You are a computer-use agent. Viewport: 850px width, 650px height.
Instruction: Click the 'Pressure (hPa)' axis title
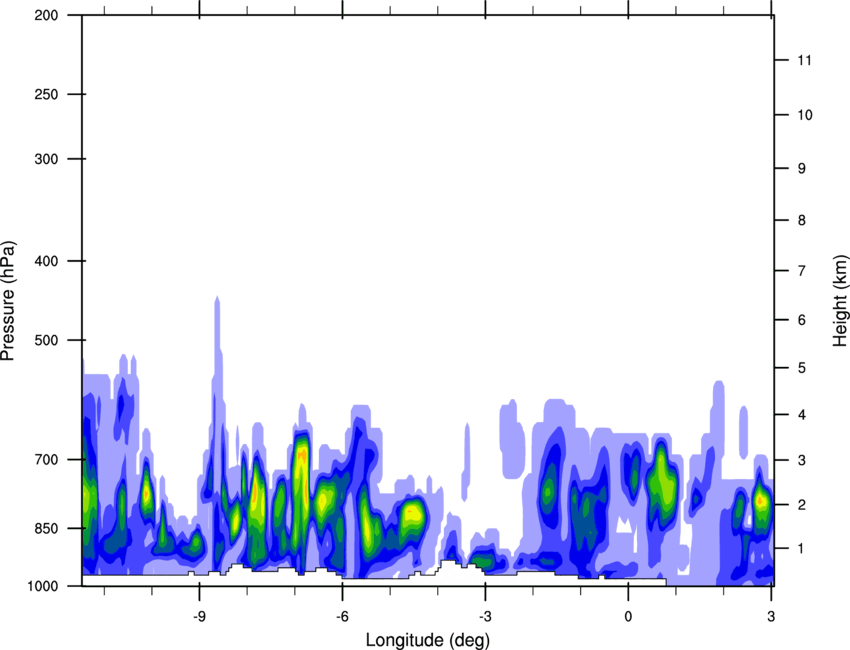click(x=8, y=301)
